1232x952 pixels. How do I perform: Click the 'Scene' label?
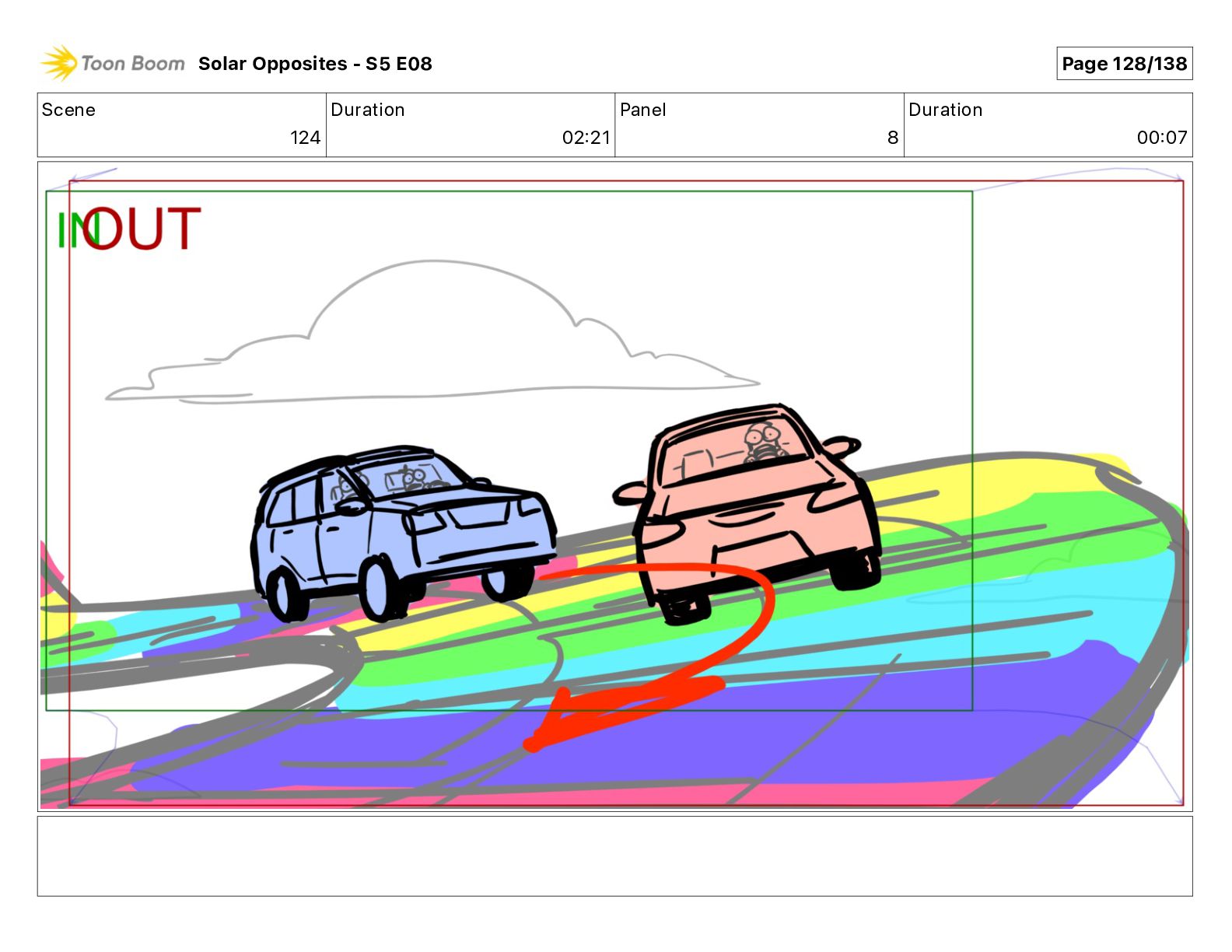[68, 110]
